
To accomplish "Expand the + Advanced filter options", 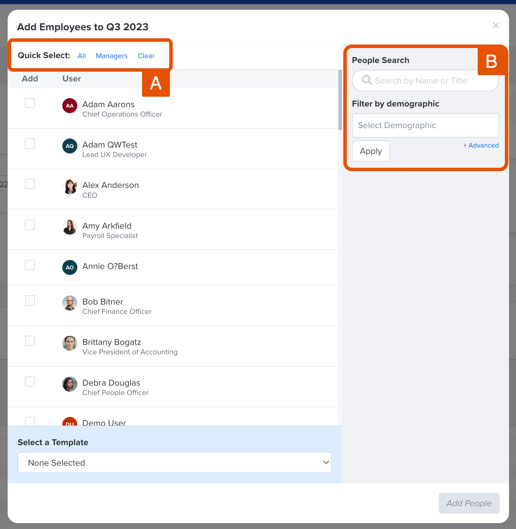I will click(481, 145).
